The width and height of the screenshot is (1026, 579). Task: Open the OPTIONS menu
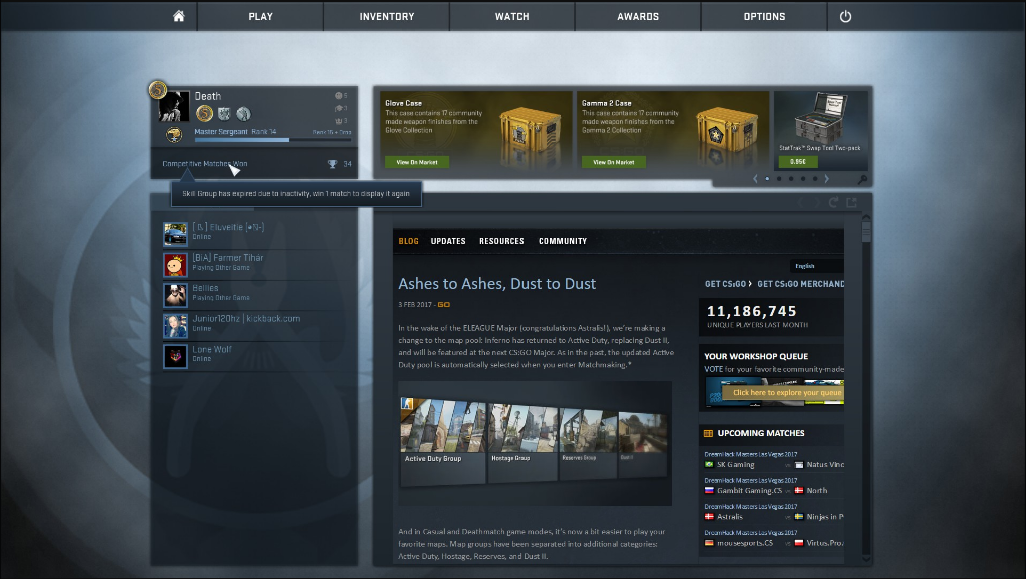(764, 16)
